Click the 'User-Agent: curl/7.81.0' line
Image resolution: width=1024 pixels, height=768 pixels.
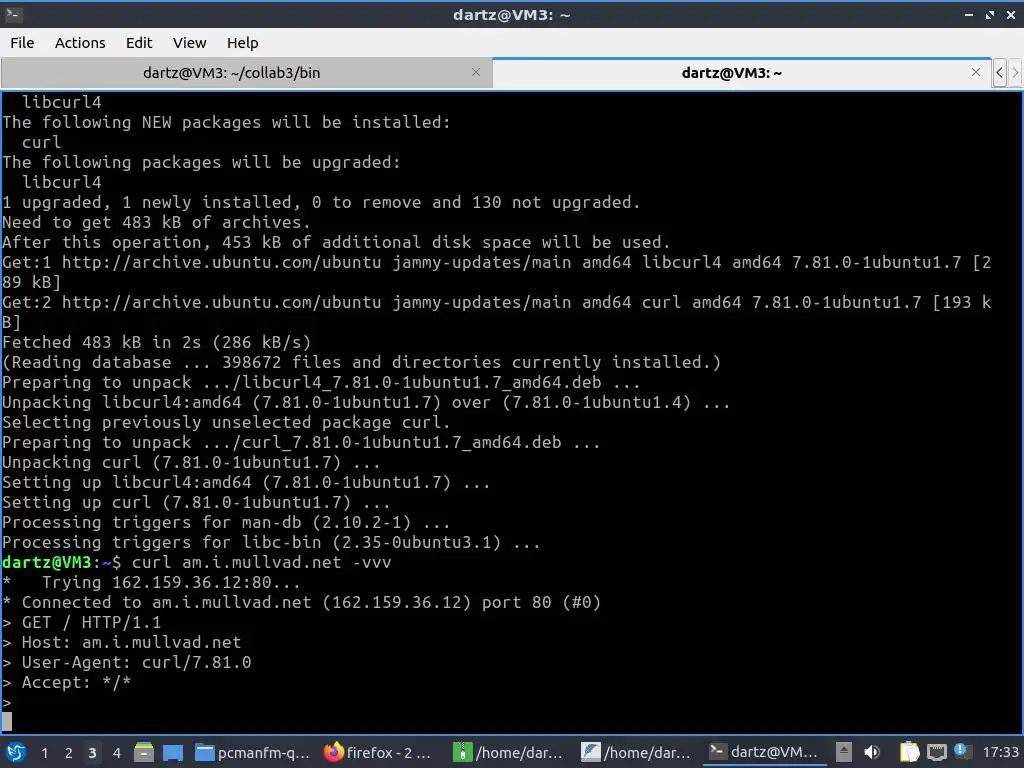[x=136, y=663]
